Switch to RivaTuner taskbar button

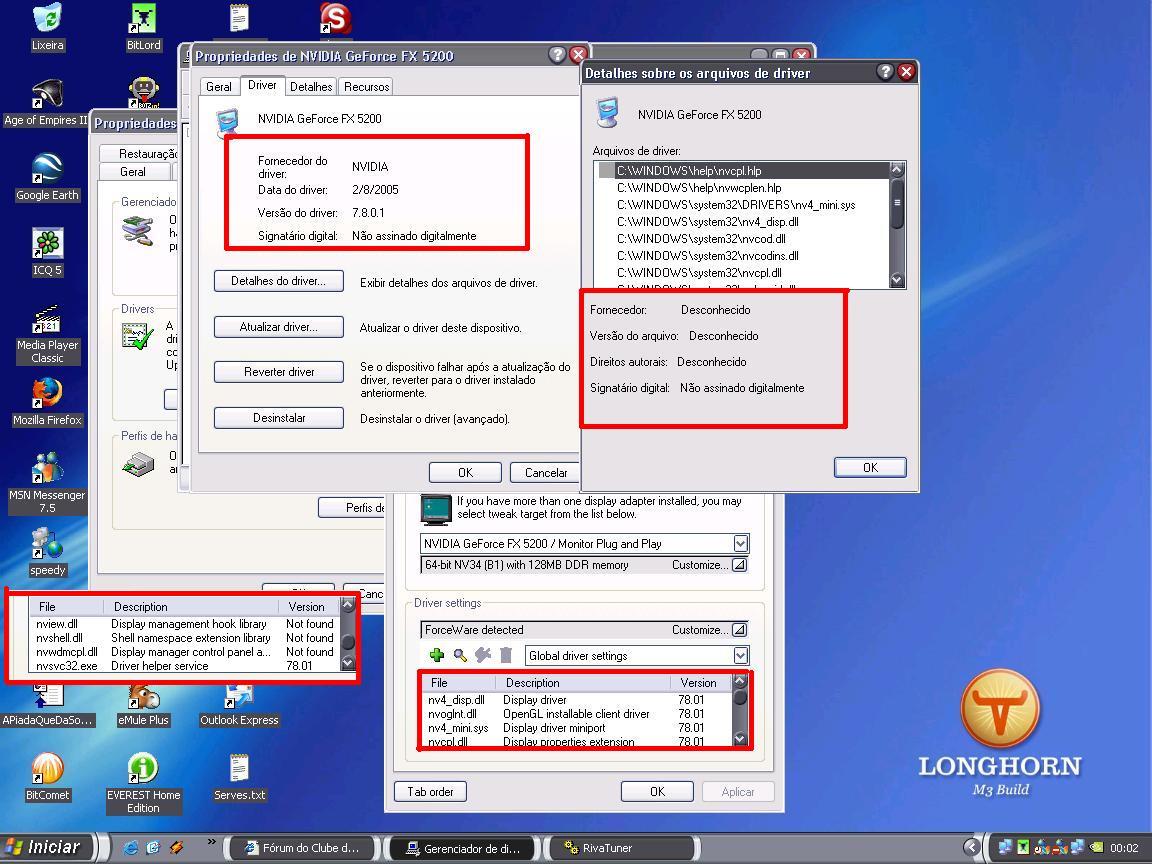(622, 848)
